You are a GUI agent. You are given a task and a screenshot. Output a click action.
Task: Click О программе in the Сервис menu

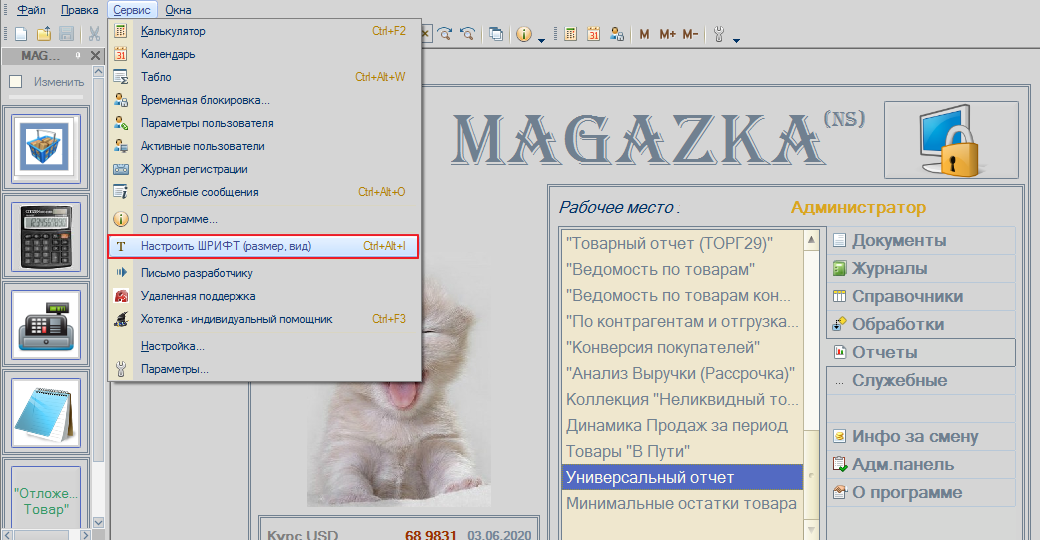264,219
